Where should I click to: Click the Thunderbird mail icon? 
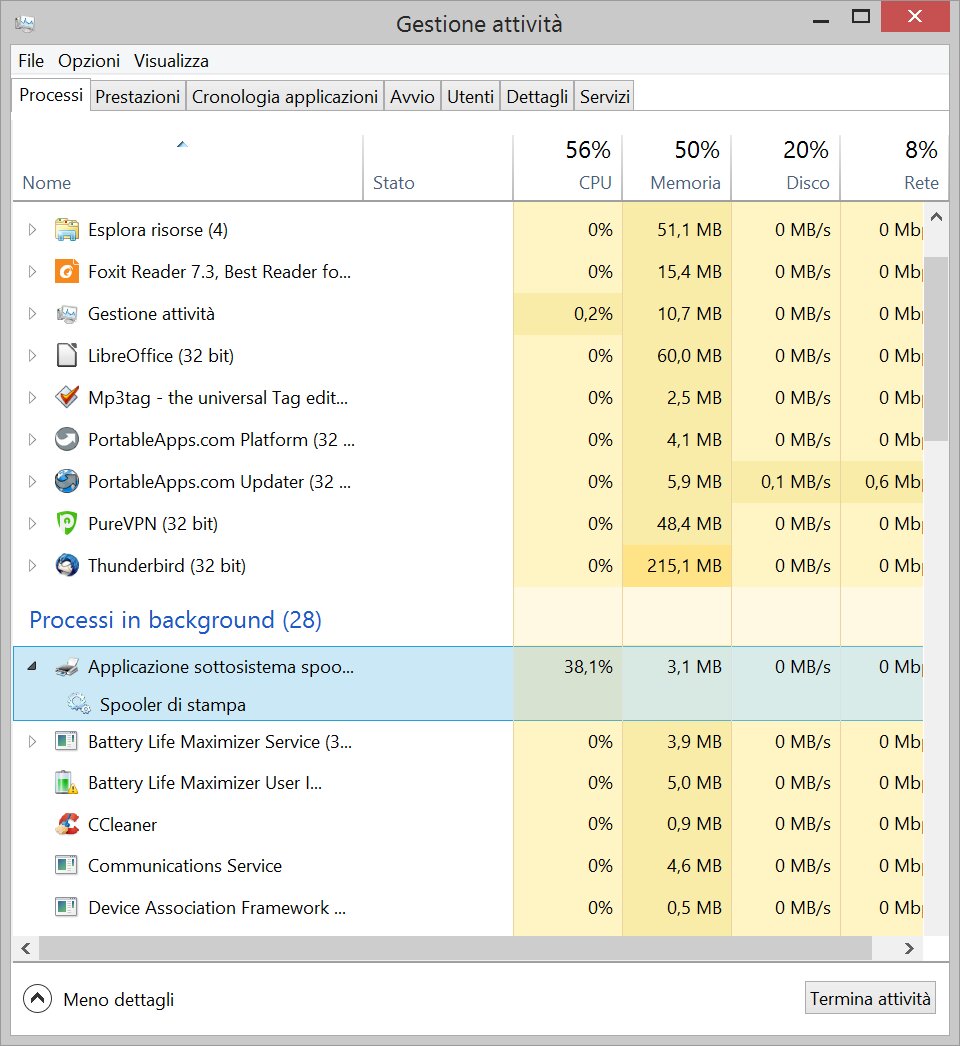pyautogui.click(x=67, y=565)
